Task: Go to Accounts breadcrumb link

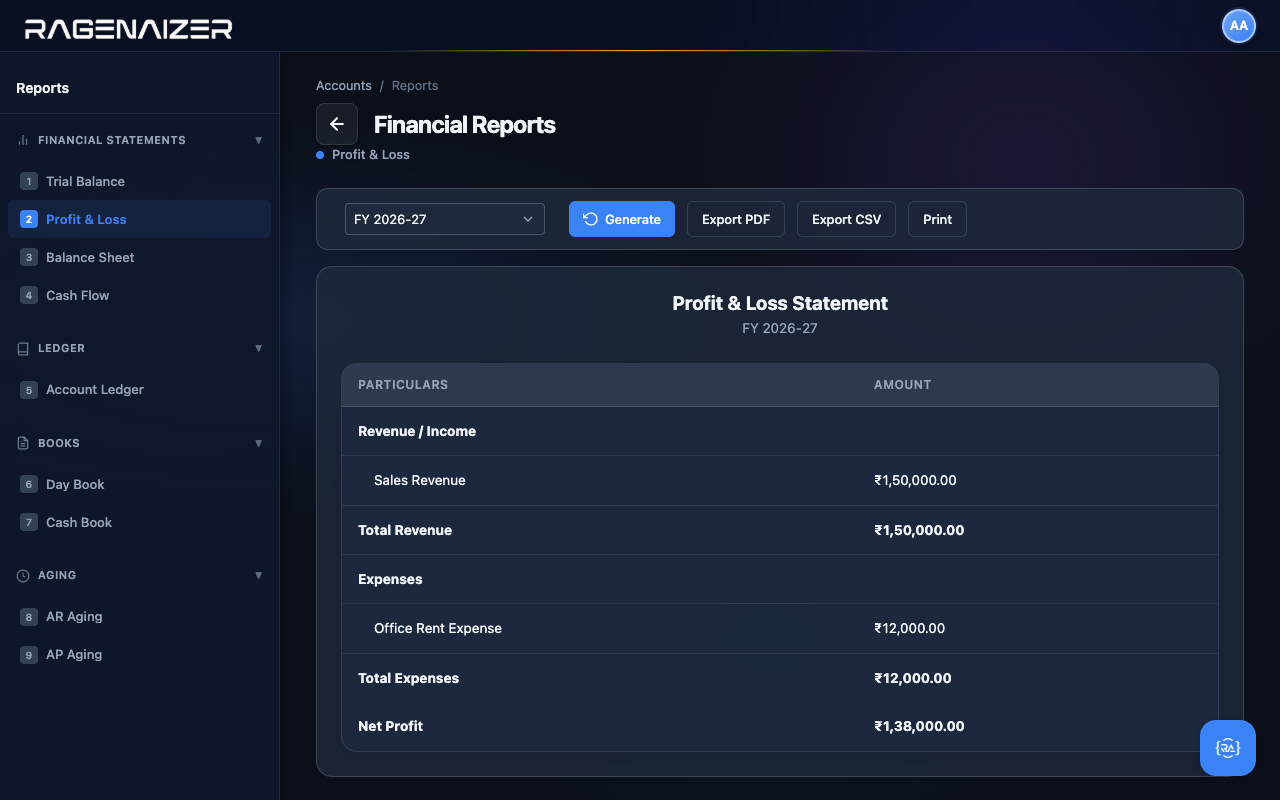Action: click(x=344, y=85)
